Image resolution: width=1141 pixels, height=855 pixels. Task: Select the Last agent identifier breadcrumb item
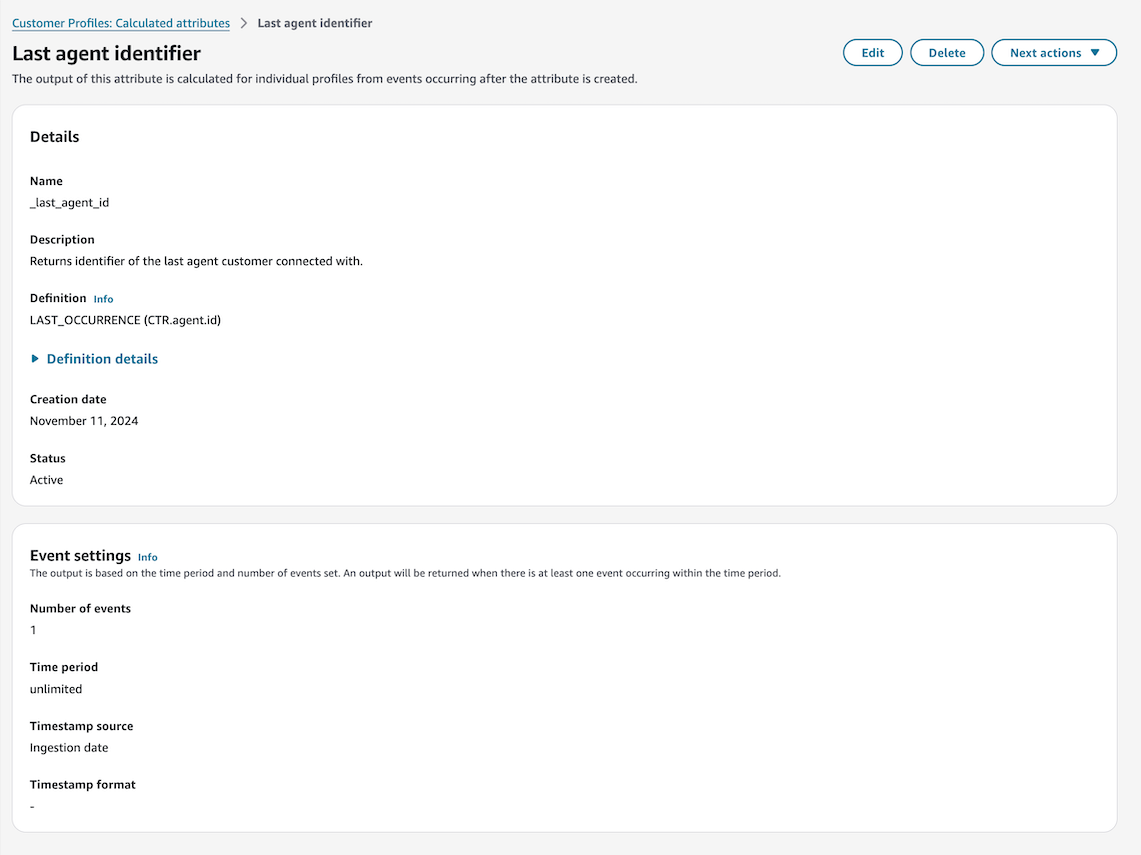(315, 23)
